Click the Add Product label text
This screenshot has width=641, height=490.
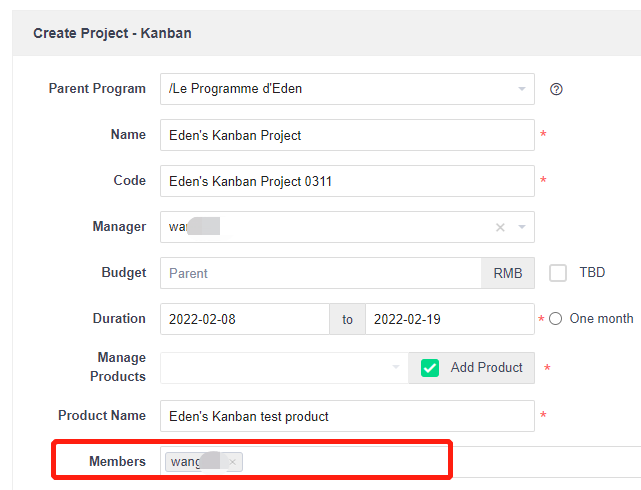point(486,368)
